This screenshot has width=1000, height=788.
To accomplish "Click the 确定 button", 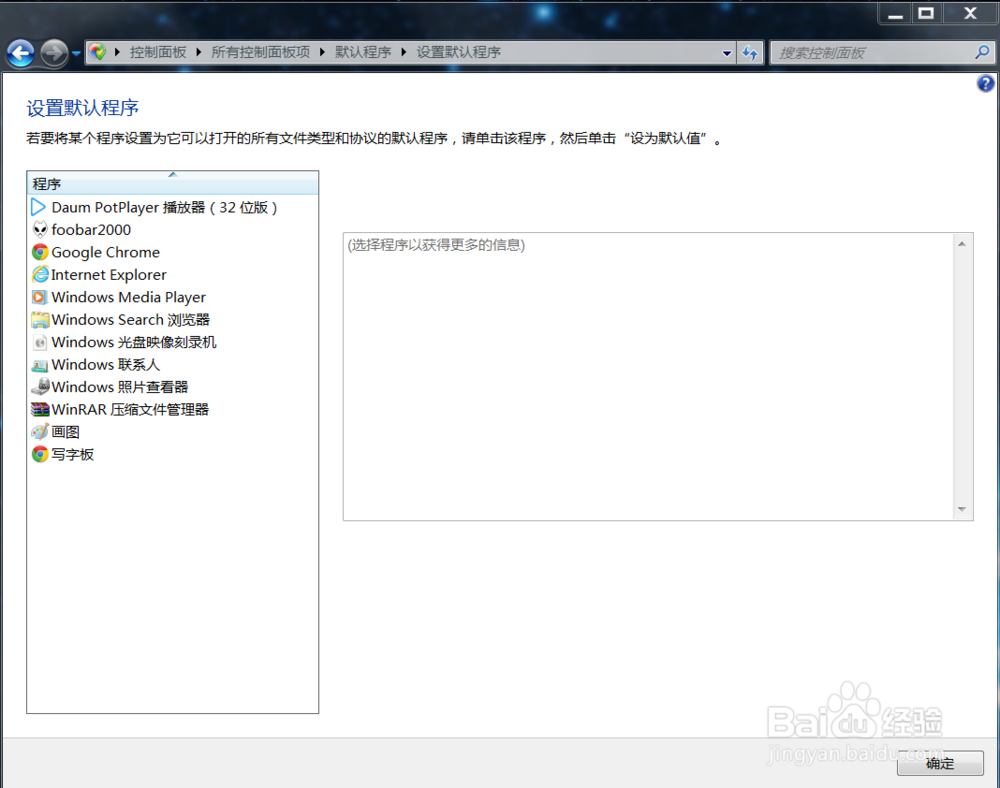I will point(940,763).
